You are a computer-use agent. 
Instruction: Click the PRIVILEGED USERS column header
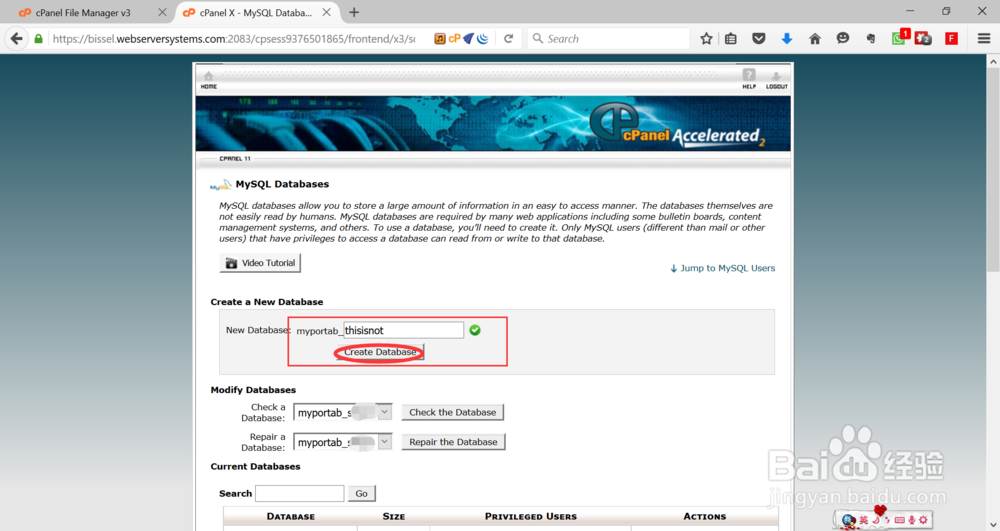(x=531, y=516)
